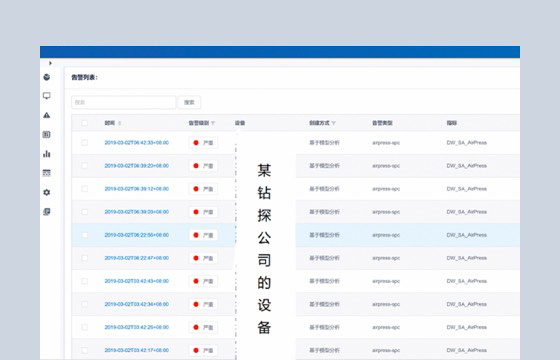Open the alarm link 2019-03-02T03:42:17+08:00
560x360 pixels.
coord(136,350)
